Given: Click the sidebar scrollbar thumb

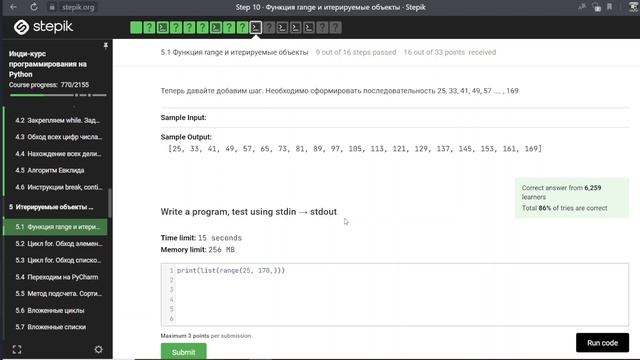Looking at the screenshot, I should (109, 203).
